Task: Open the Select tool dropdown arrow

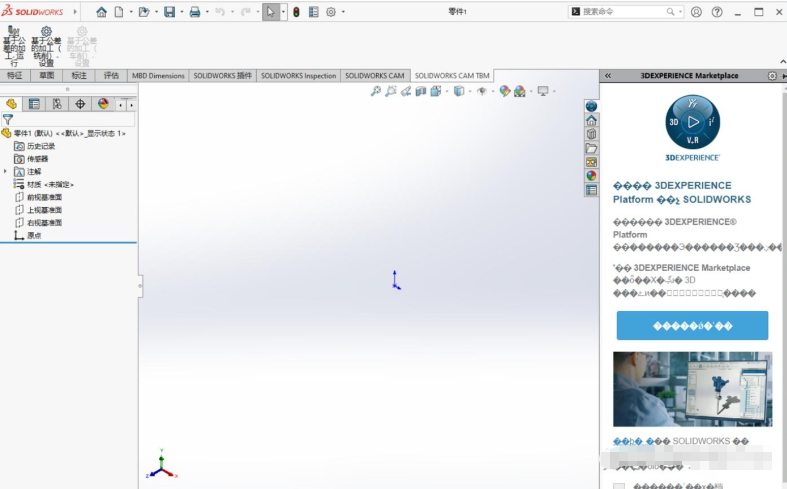Action: click(284, 12)
